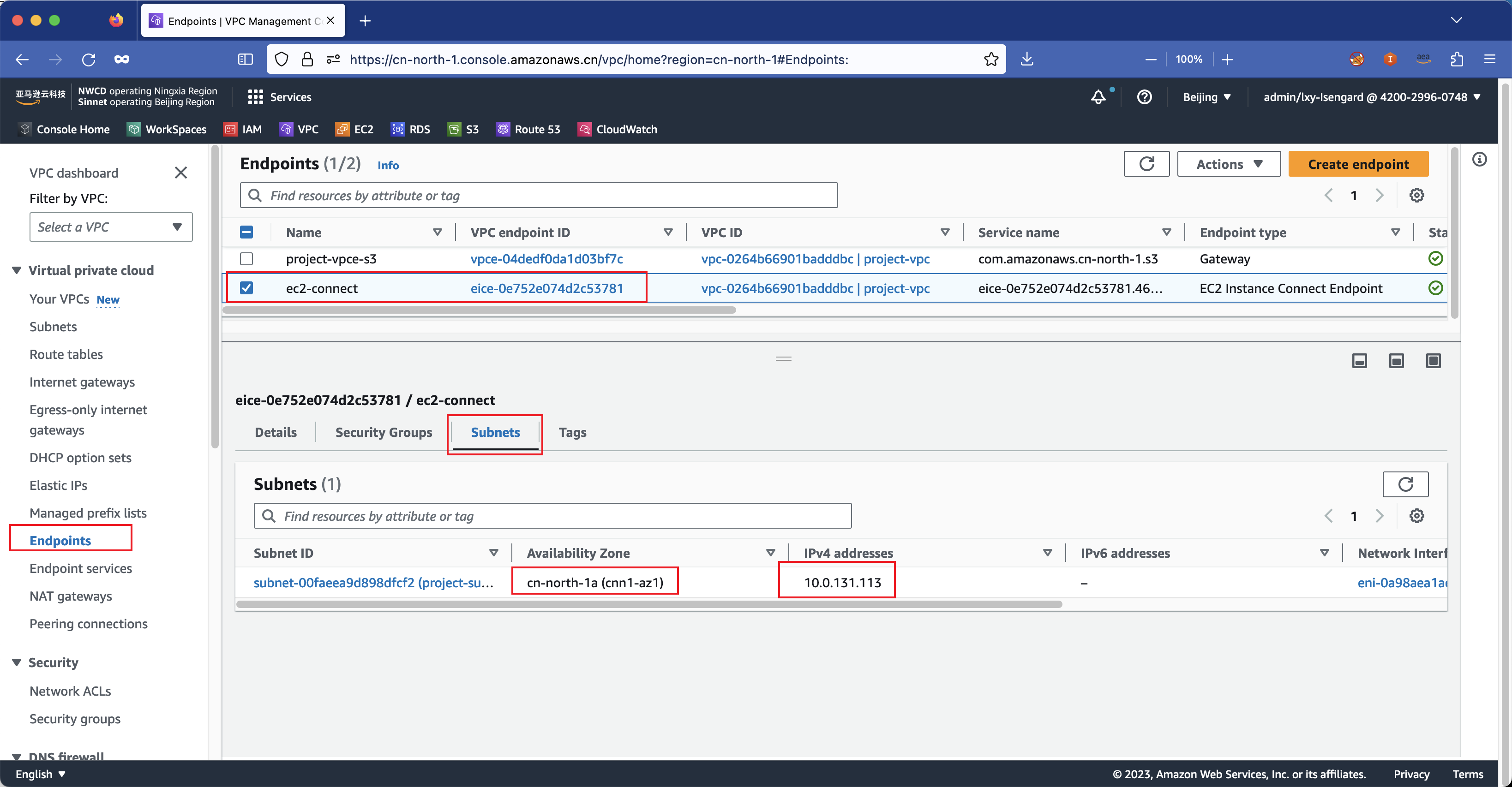Switch to the Details tab

point(275,432)
